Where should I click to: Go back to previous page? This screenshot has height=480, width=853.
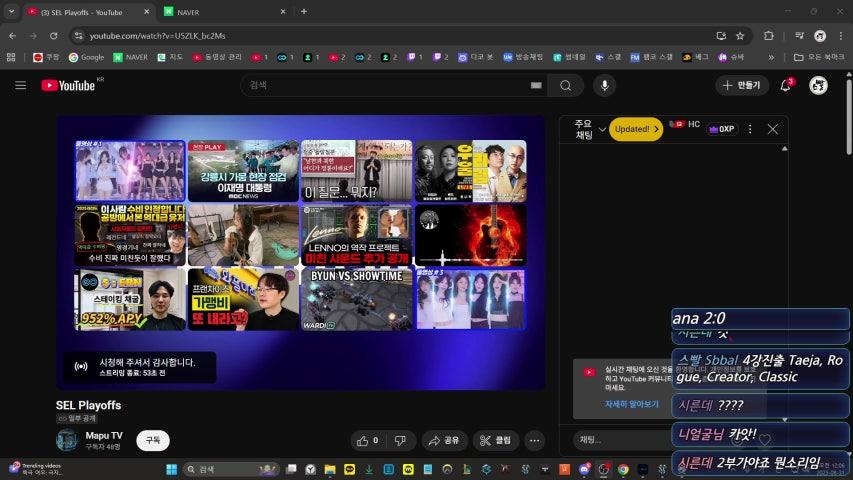13,36
